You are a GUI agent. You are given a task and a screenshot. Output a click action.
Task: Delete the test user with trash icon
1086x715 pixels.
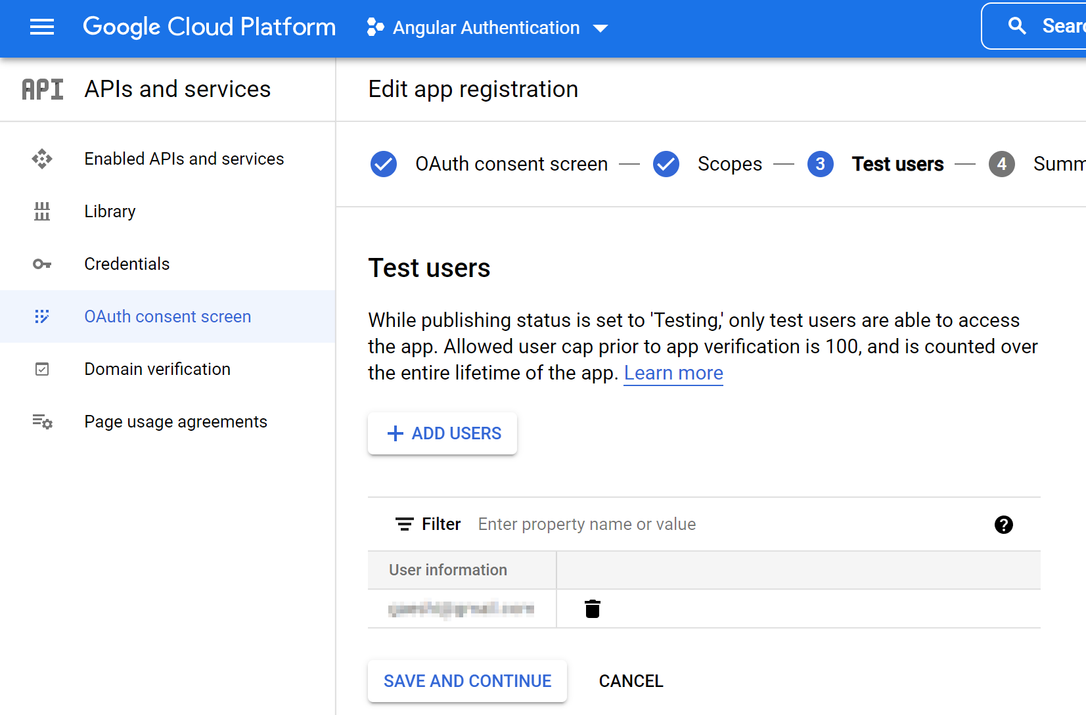(x=592, y=607)
